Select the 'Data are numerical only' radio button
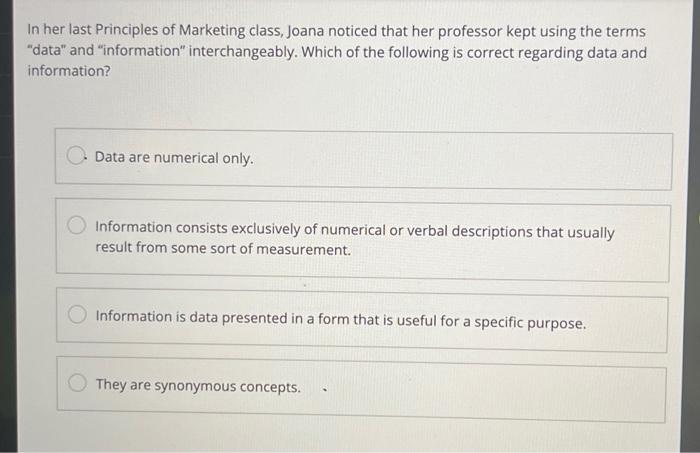This screenshot has height=453, width=700. [x=76, y=155]
